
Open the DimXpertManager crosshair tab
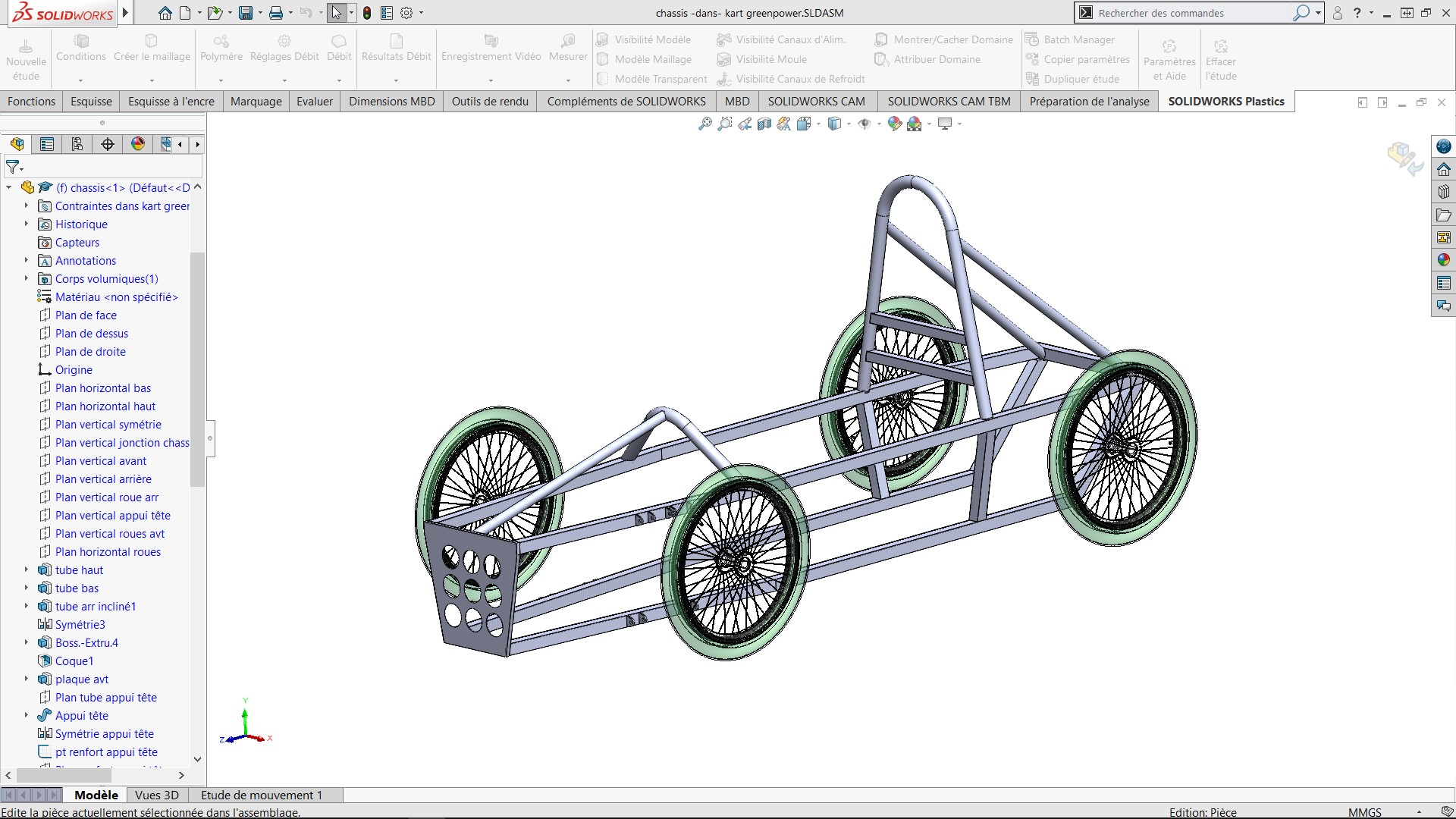108,144
